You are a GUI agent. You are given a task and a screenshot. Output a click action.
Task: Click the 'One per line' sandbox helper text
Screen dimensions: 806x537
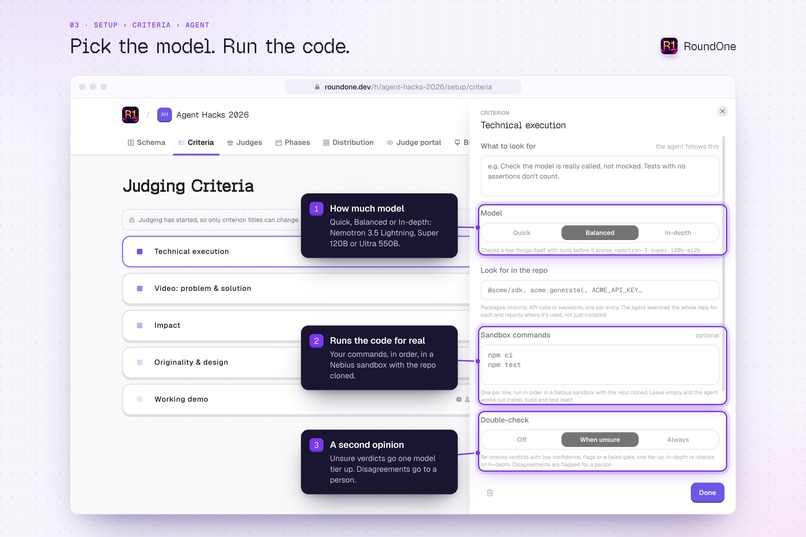click(599, 396)
